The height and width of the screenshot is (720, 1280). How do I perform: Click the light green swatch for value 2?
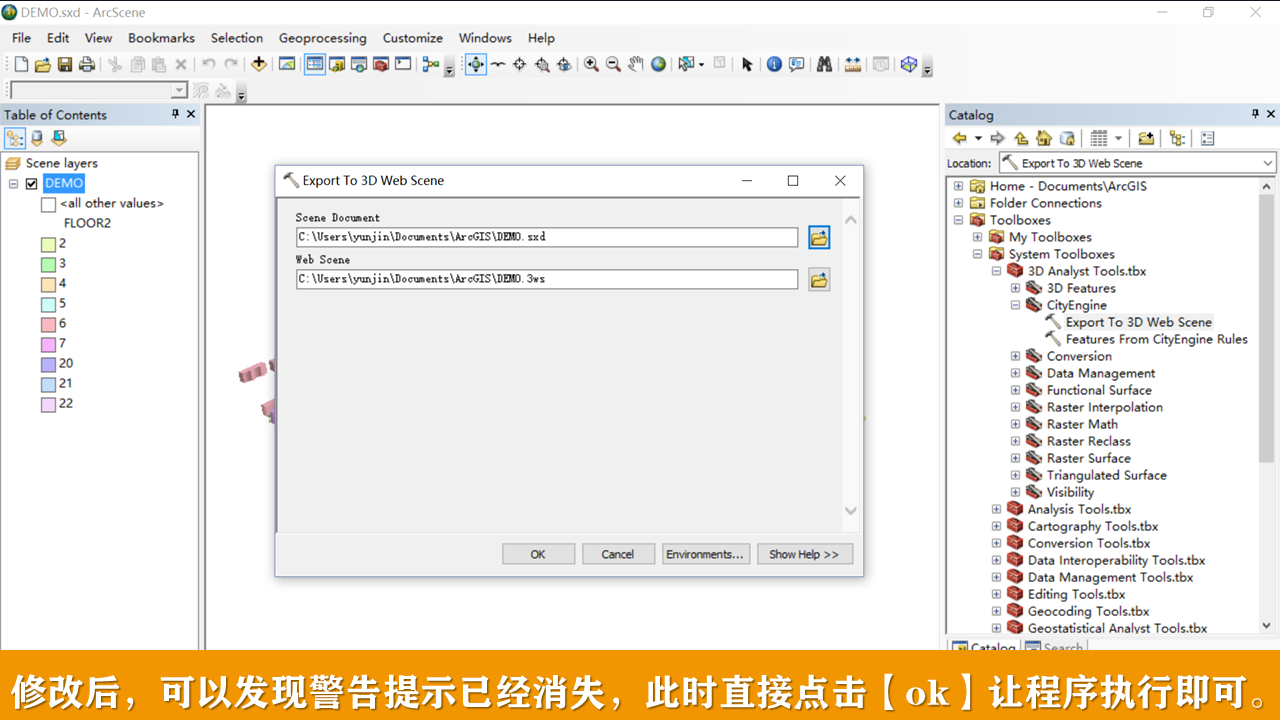(48, 244)
